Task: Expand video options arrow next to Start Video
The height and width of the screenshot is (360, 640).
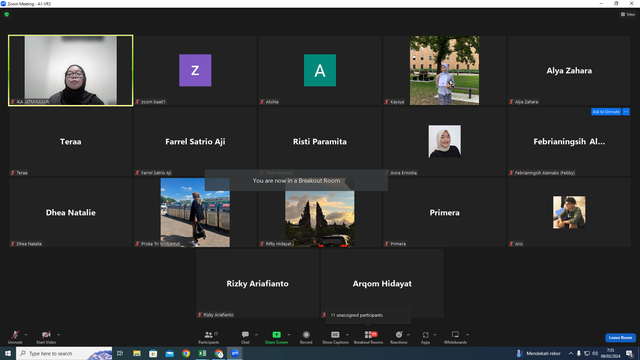Action: 58,335
